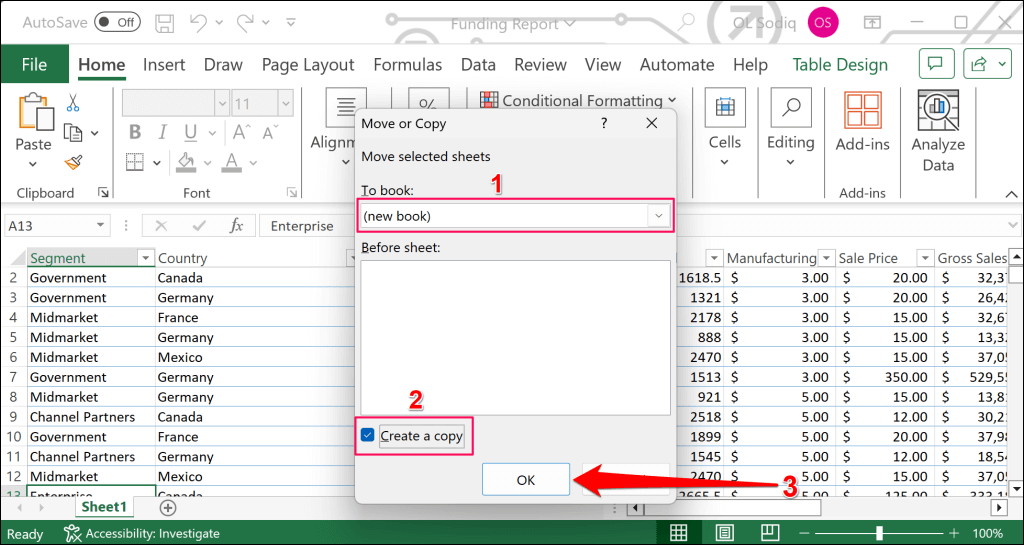Open Font group dialog launcher
This screenshot has width=1024, height=545.
click(x=290, y=193)
